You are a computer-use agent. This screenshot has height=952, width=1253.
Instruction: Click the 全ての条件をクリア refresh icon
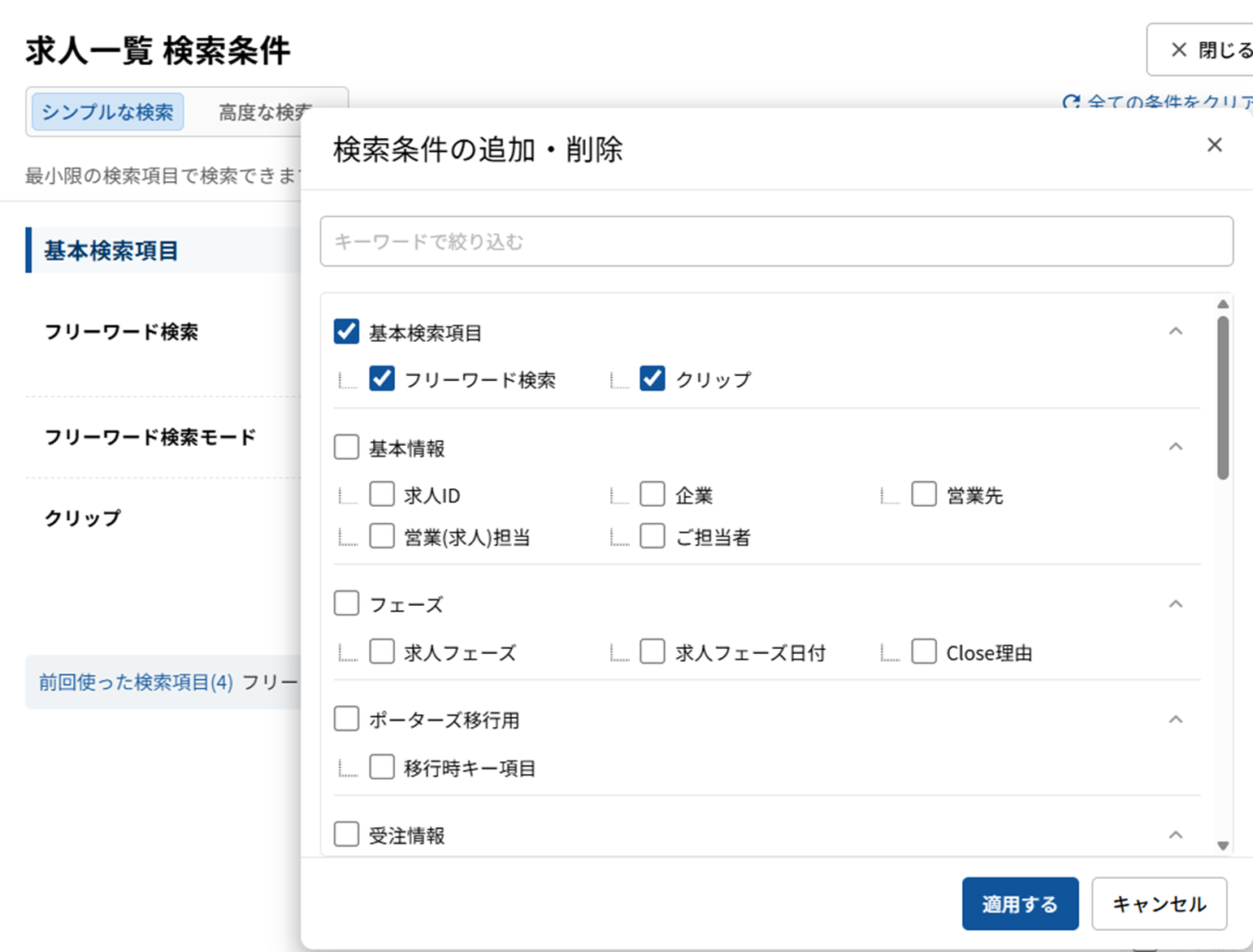pos(1071,102)
